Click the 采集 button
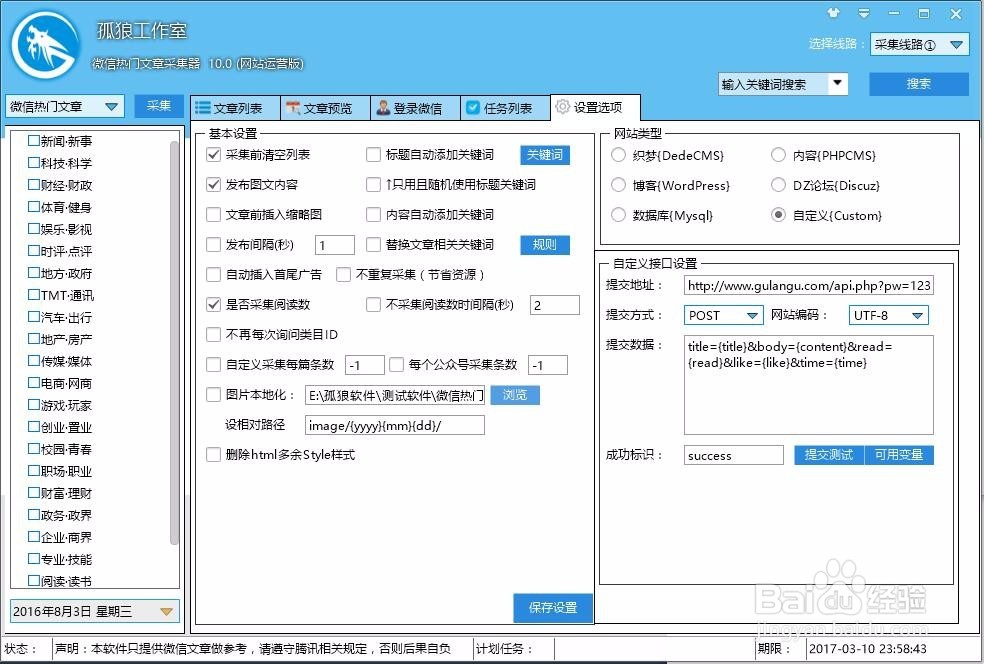The height and width of the screenshot is (664, 984). tap(159, 106)
